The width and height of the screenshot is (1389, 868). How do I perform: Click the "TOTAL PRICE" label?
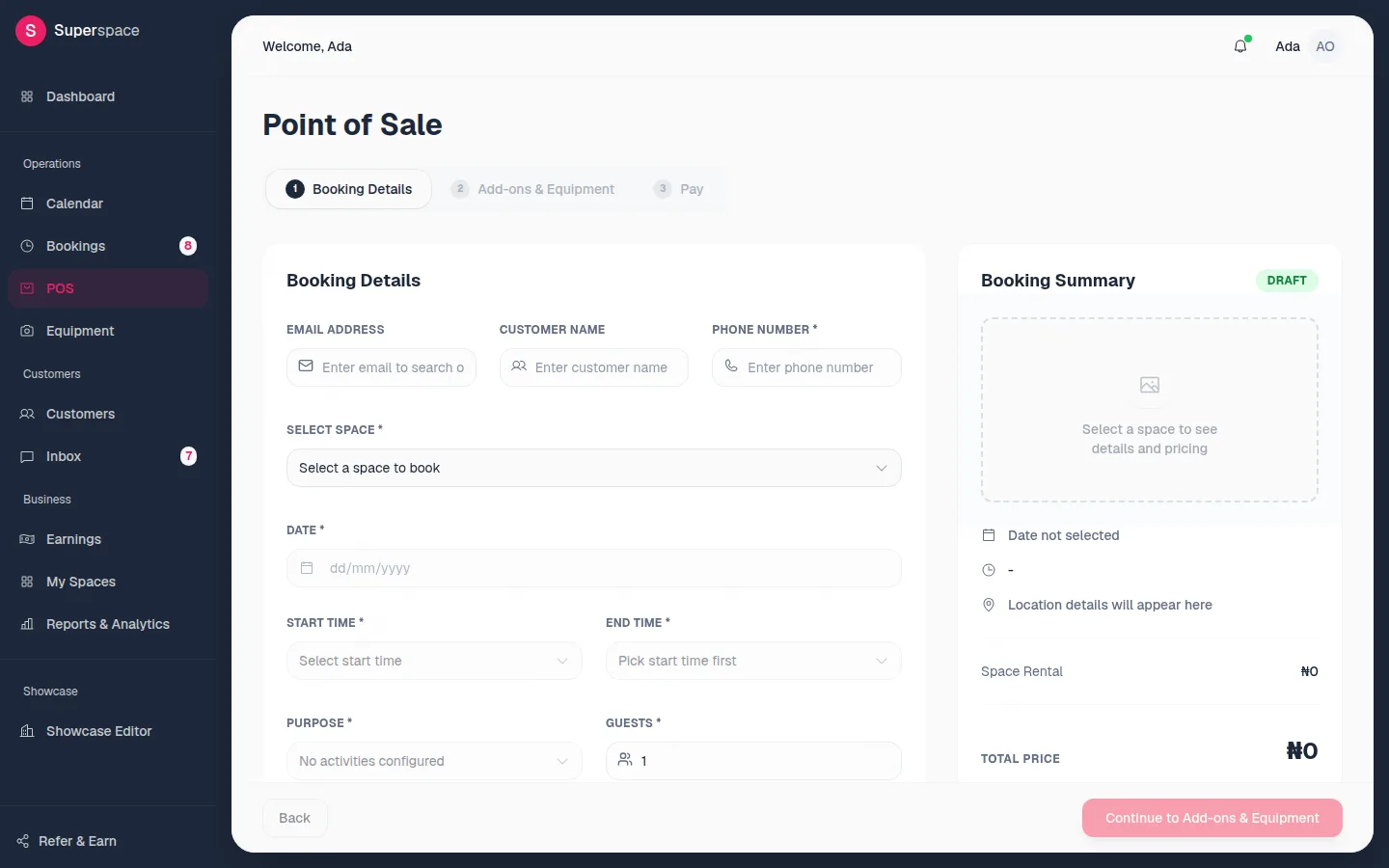pos(1021,759)
